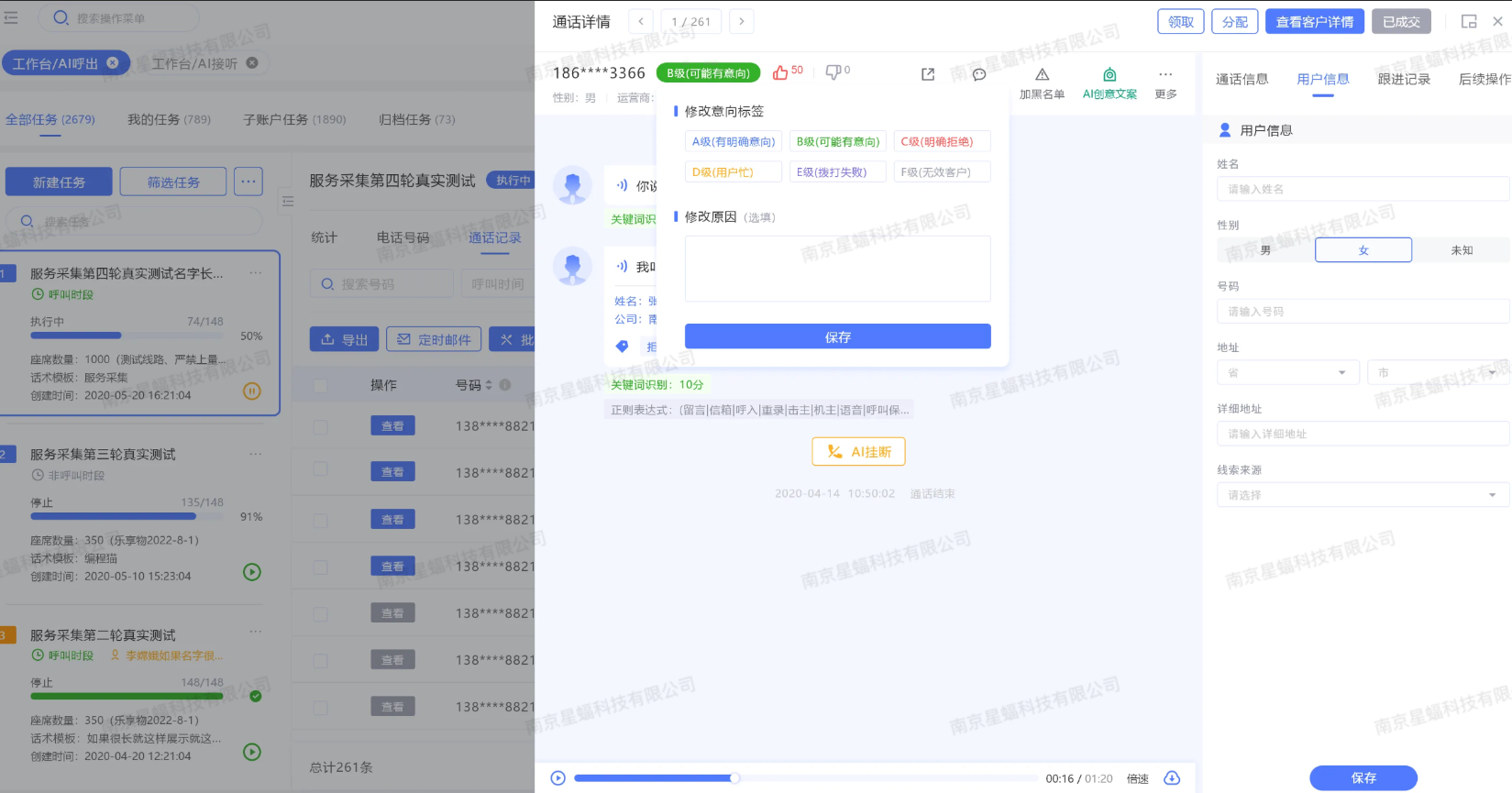
Task: Click the thumbs-down dislike icon
Action: pos(833,72)
